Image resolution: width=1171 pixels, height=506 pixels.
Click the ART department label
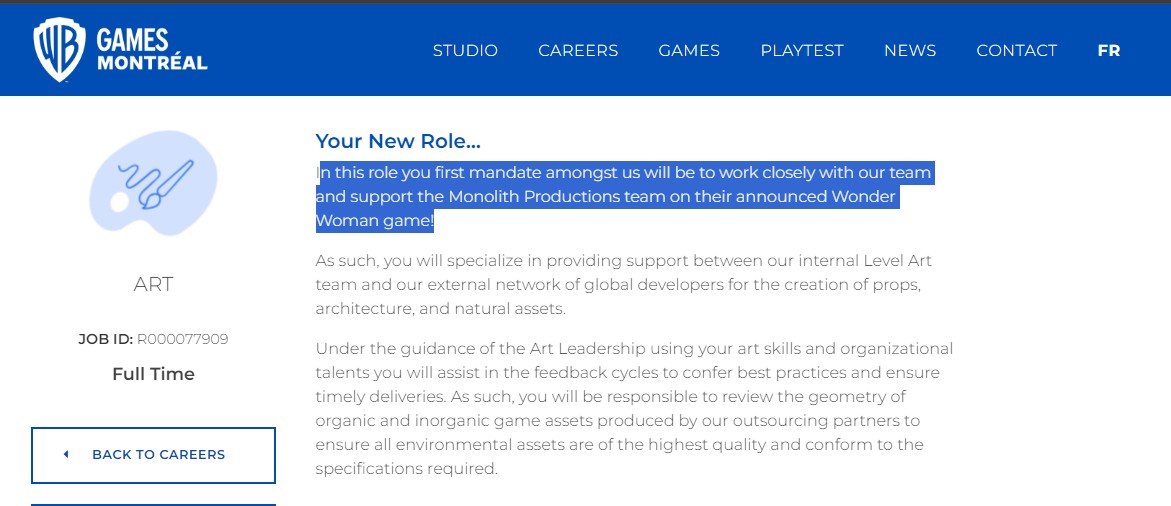(153, 284)
